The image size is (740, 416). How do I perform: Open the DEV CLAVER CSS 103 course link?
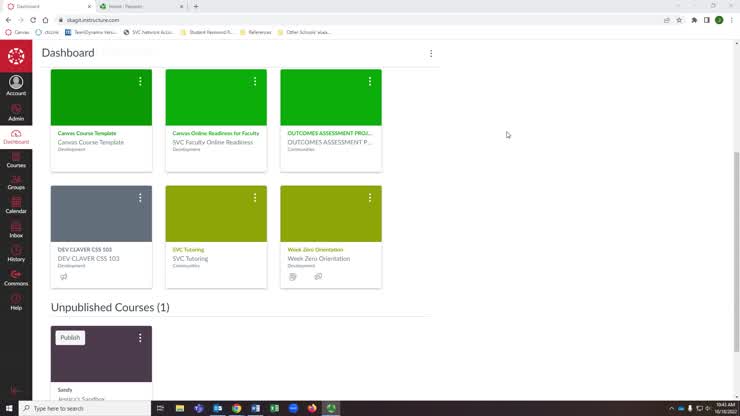[x=84, y=249]
